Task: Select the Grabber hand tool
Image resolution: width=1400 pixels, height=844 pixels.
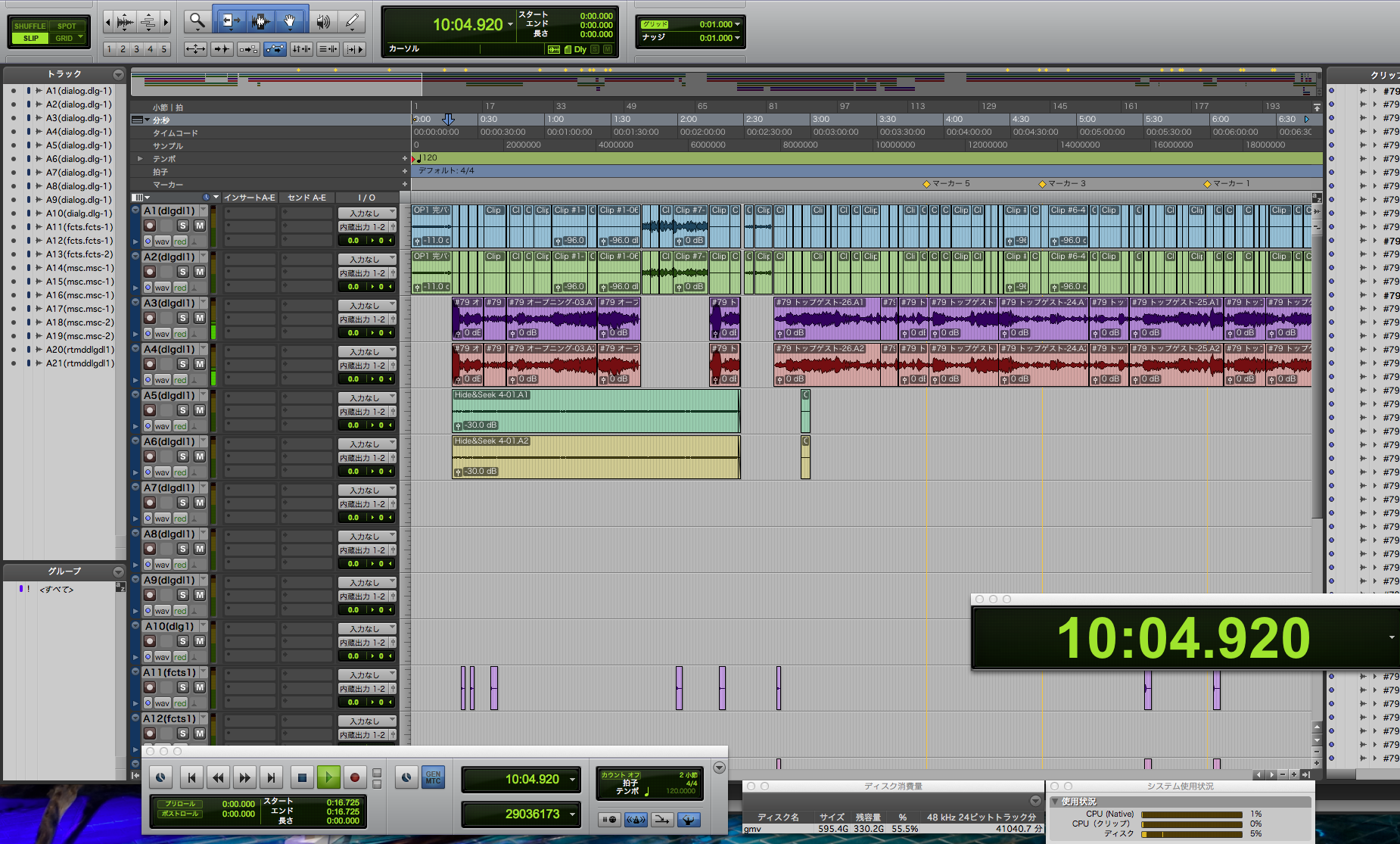Action: (x=290, y=21)
